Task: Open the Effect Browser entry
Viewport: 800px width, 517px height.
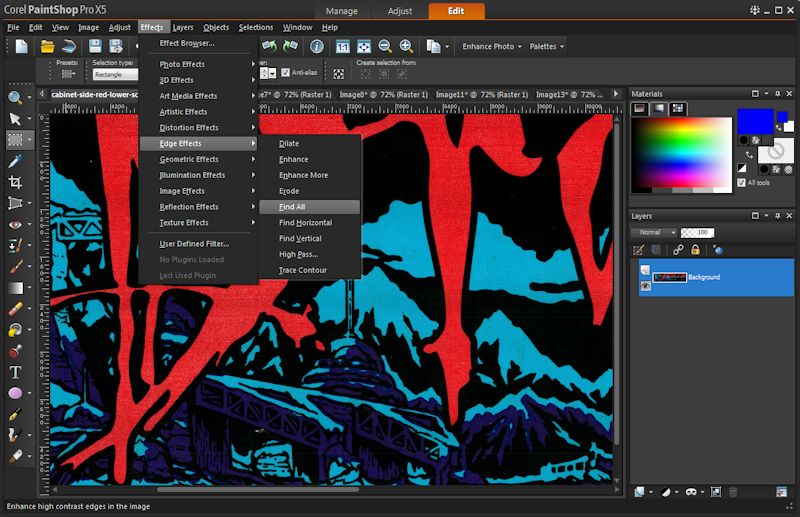Action: pyautogui.click(x=187, y=44)
